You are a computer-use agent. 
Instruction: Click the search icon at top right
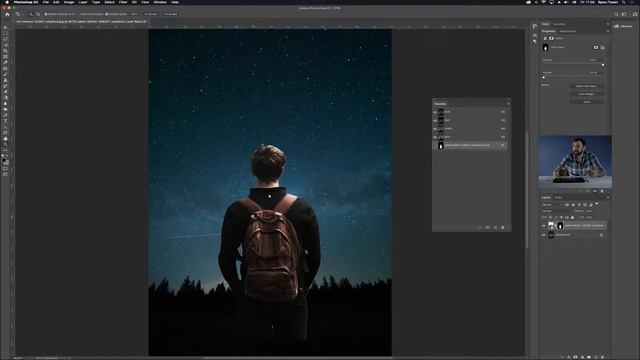point(616,14)
